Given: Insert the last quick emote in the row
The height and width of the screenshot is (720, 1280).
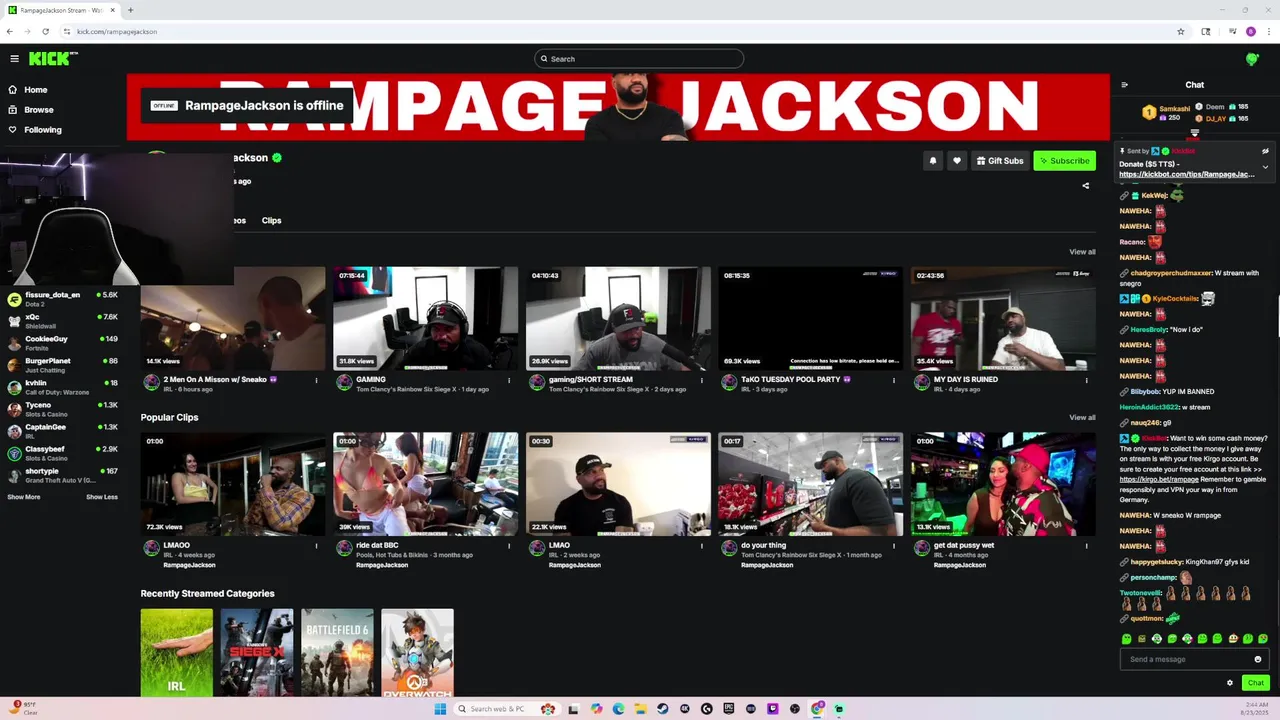Looking at the screenshot, I should (x=1263, y=639).
